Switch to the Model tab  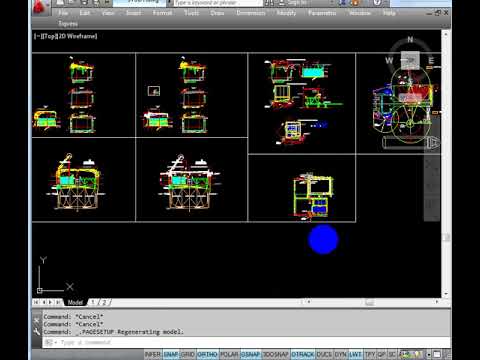75,302
